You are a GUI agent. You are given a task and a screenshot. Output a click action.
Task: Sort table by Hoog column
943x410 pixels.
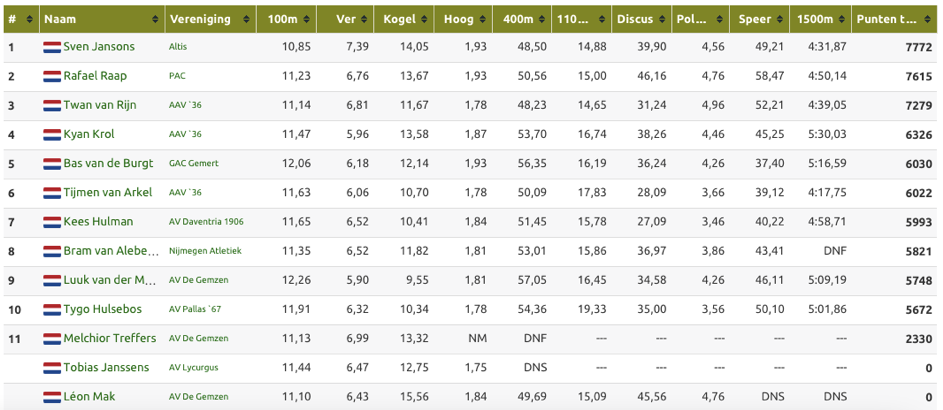462,19
